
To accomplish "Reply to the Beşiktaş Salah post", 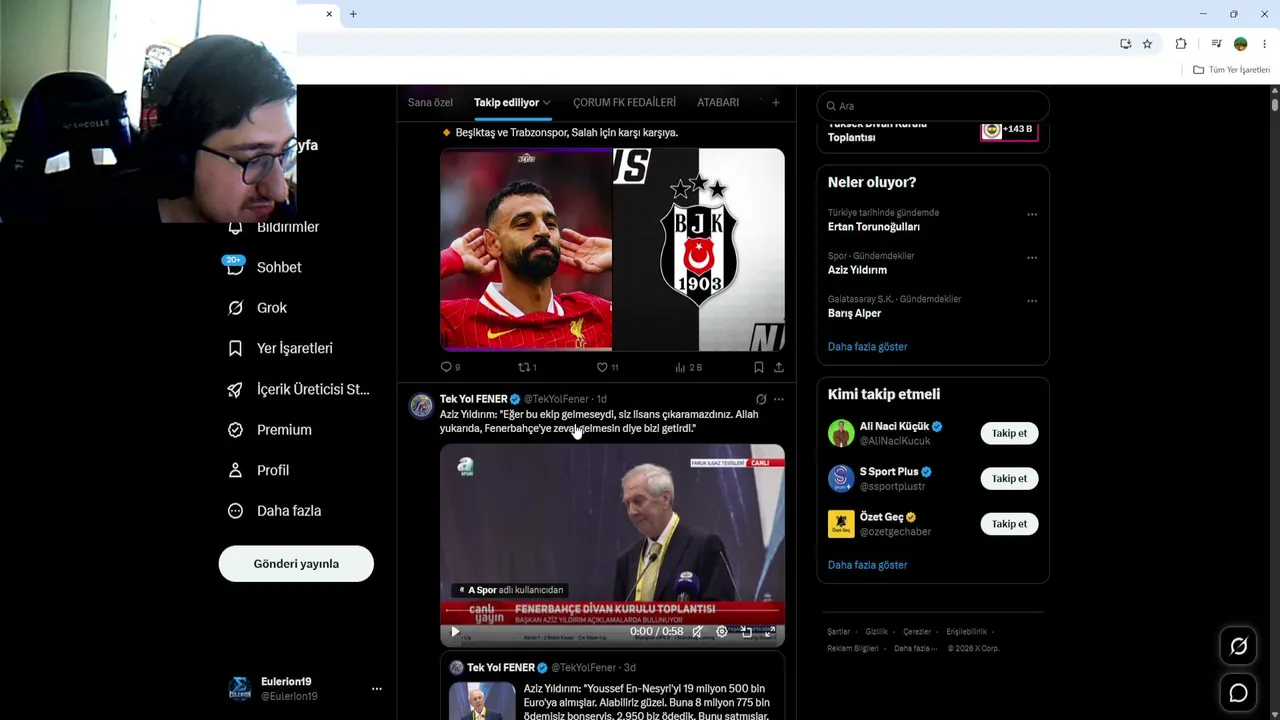I will coord(446,367).
